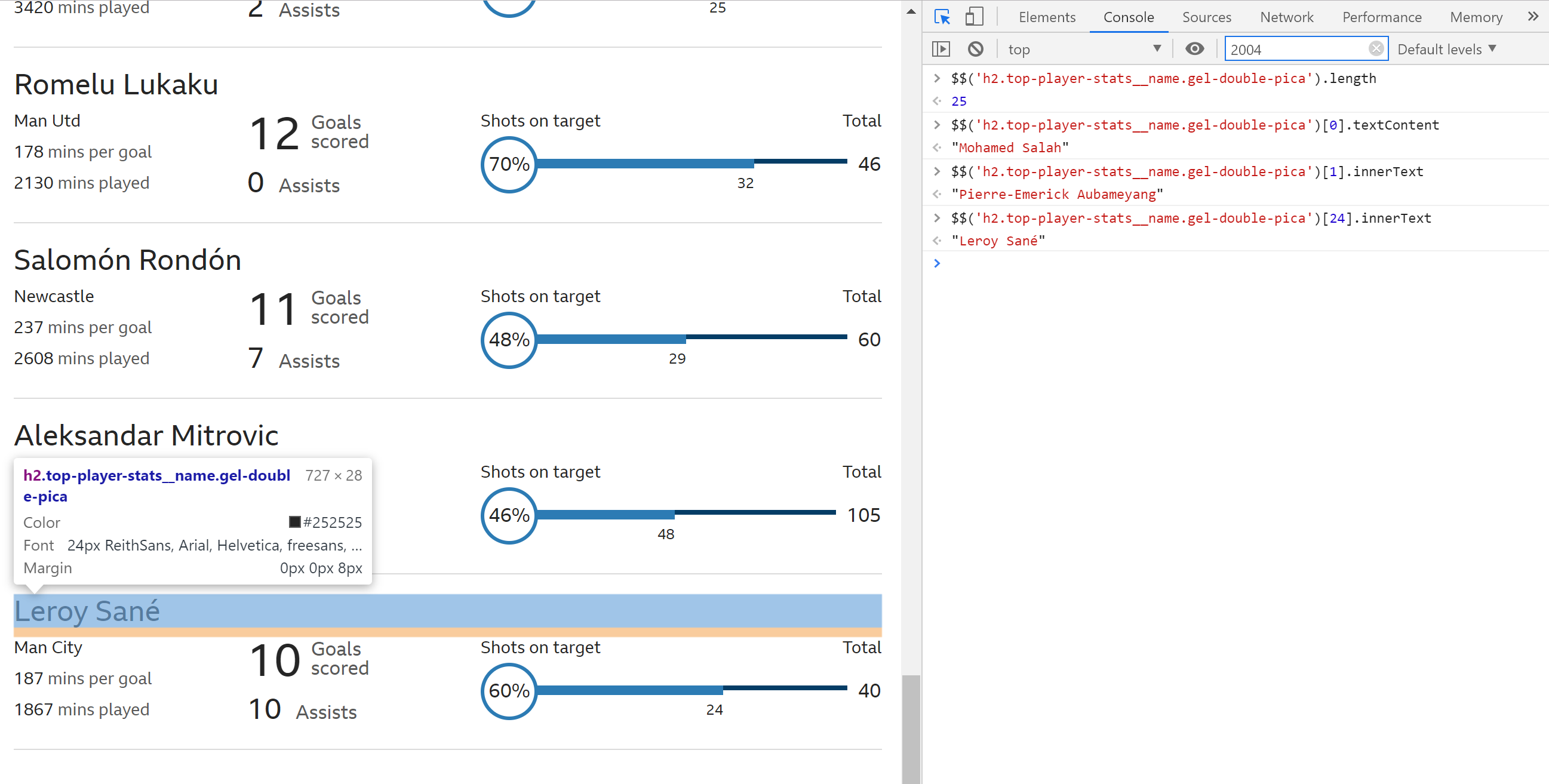Expand the Leroy Sané console command entry
The height and width of the screenshot is (784, 1549).
coord(937,219)
